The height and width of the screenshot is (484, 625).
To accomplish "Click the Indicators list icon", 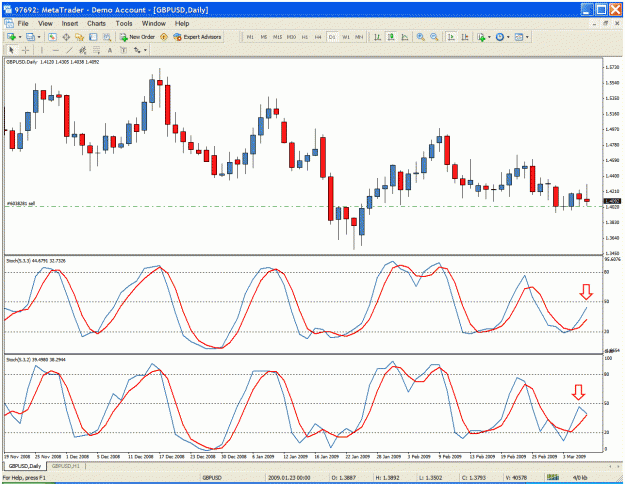I will pos(481,37).
